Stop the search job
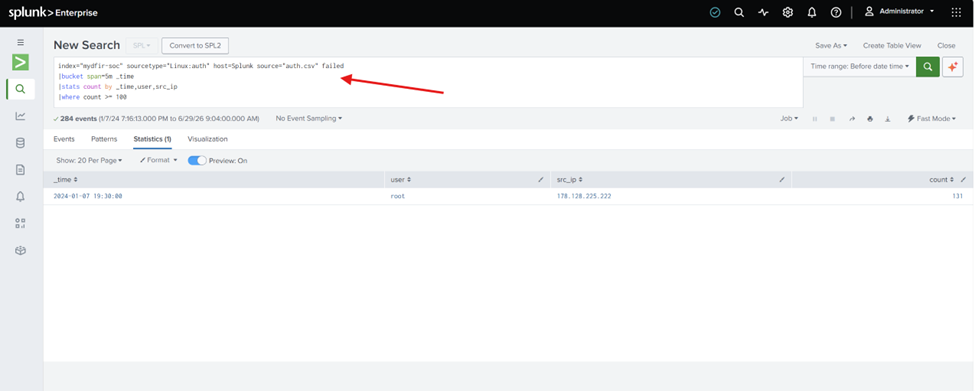 tap(832, 119)
